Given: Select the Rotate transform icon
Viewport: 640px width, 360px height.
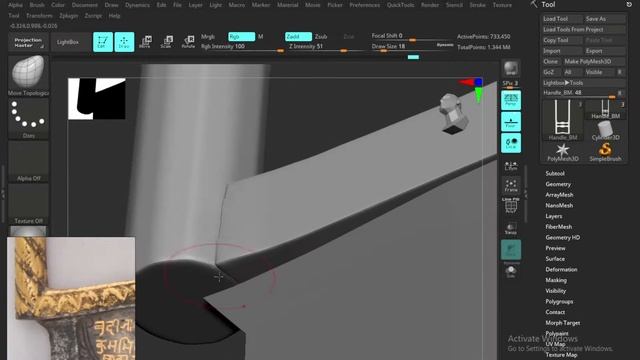Looking at the screenshot, I should 188,42.
